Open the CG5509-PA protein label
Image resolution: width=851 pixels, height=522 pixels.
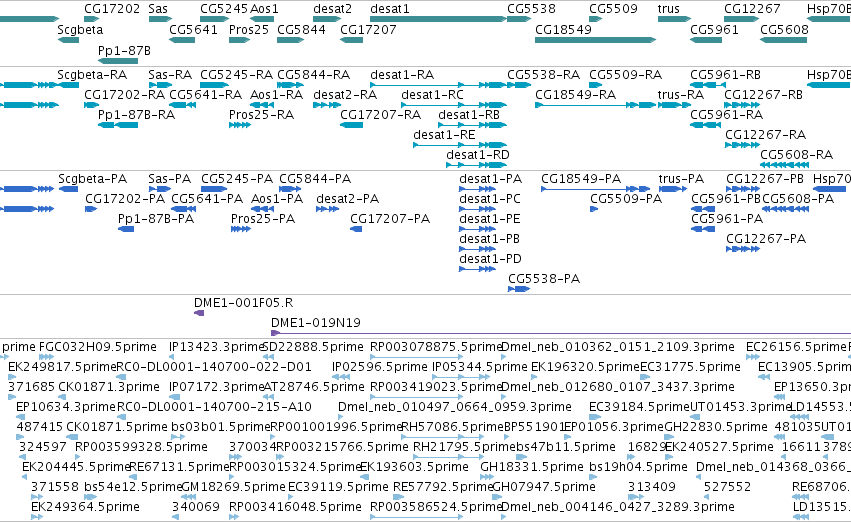(x=626, y=199)
